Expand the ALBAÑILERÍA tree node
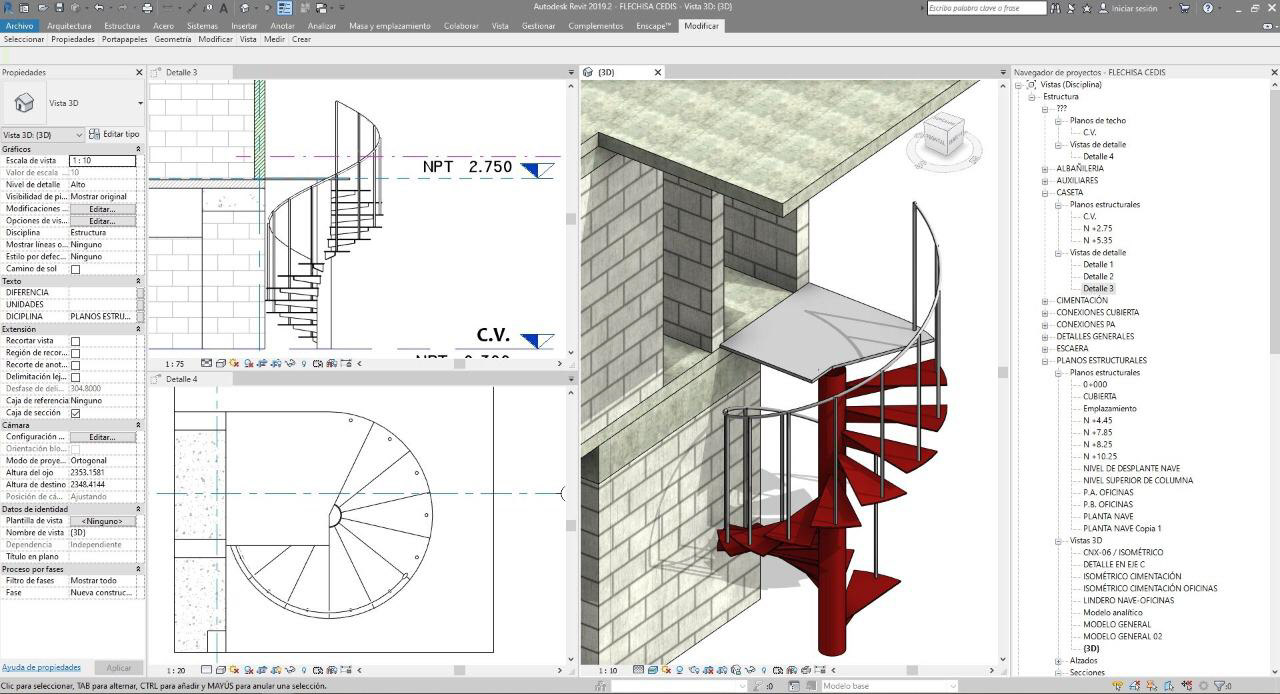 click(1046, 169)
